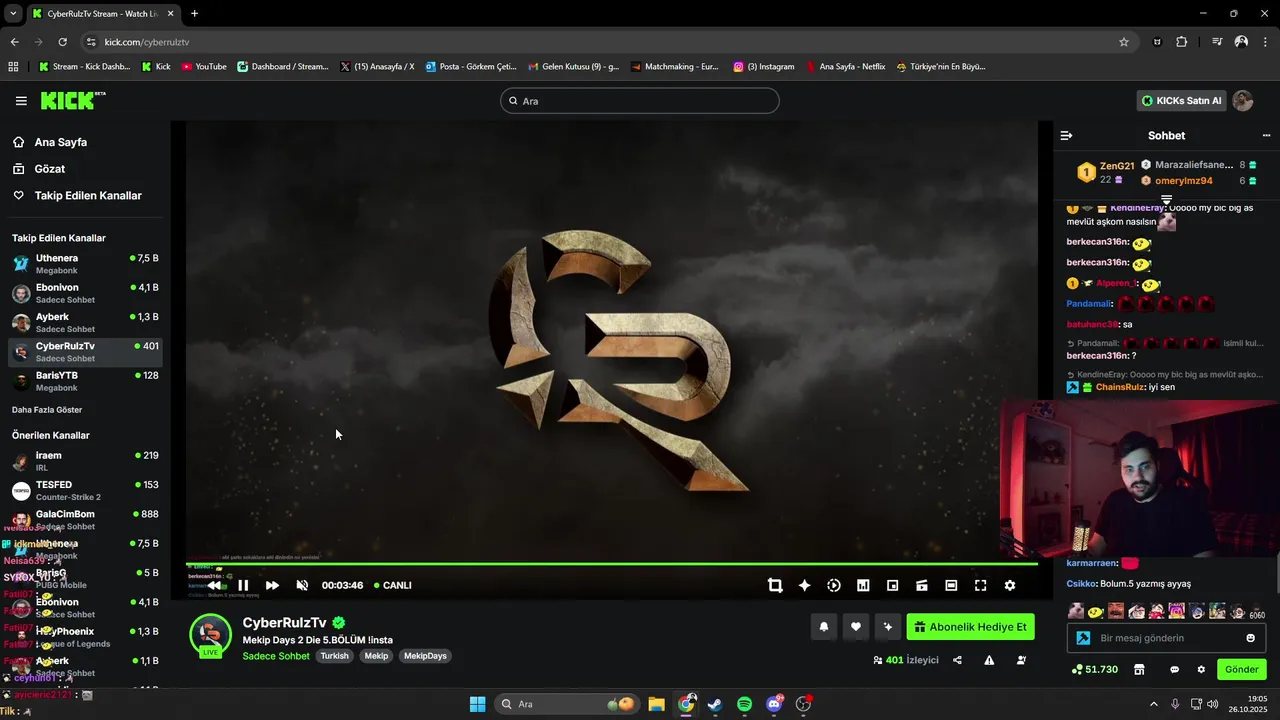
Task: Open the profile avatar menu on Kick
Action: (1243, 101)
